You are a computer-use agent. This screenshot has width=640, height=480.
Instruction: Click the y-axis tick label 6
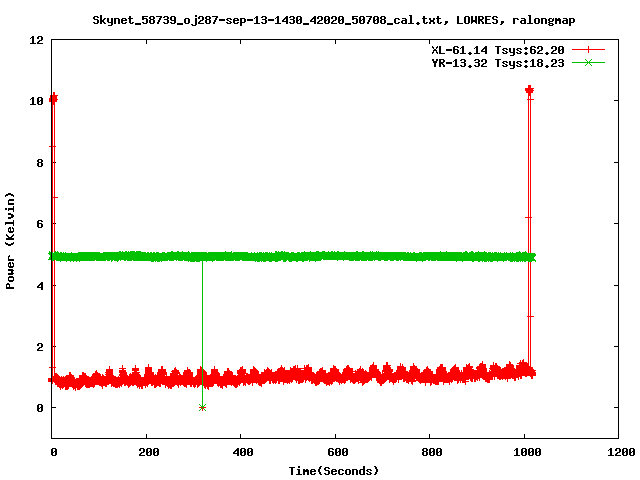[x=40, y=224]
